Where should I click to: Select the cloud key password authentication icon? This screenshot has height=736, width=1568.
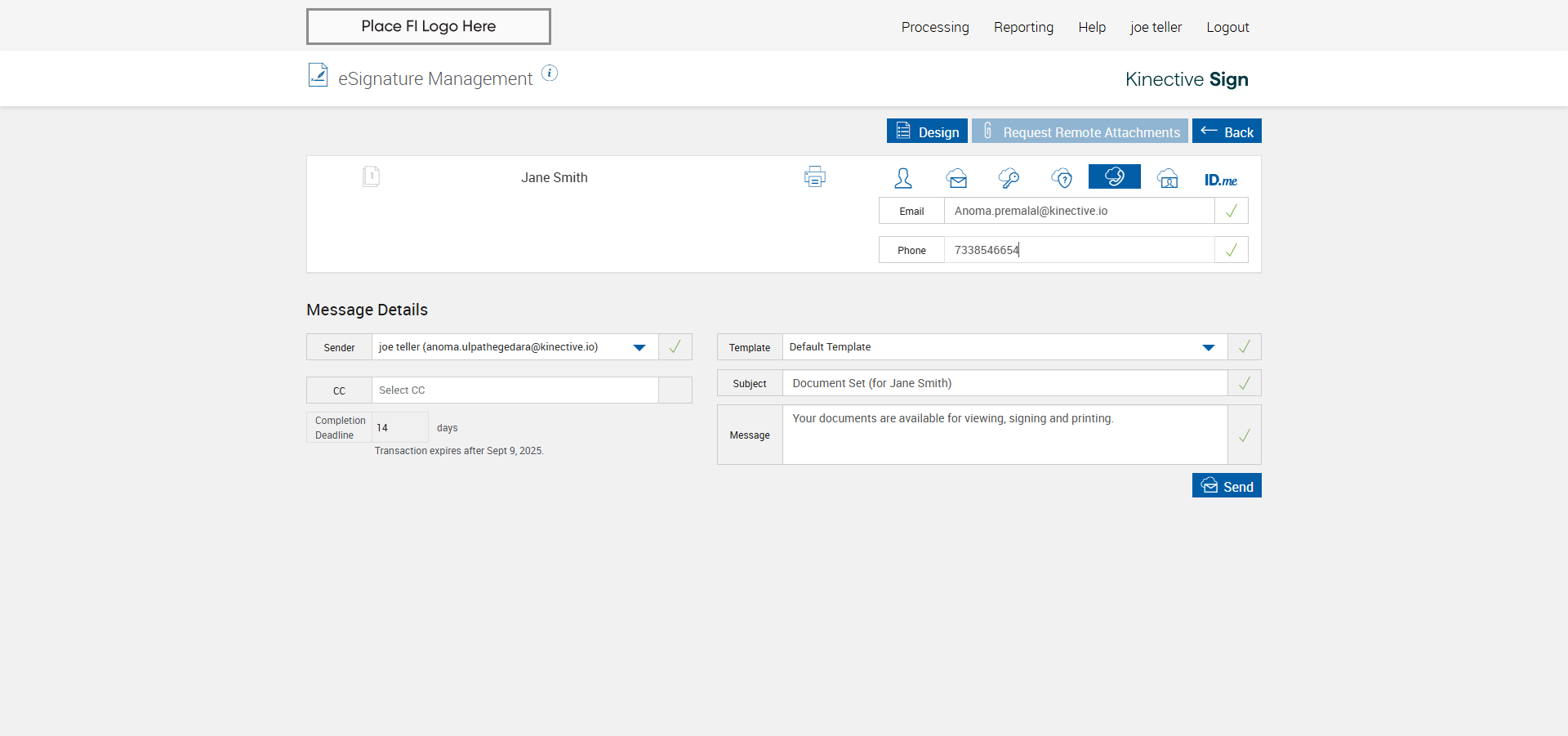pos(1009,178)
